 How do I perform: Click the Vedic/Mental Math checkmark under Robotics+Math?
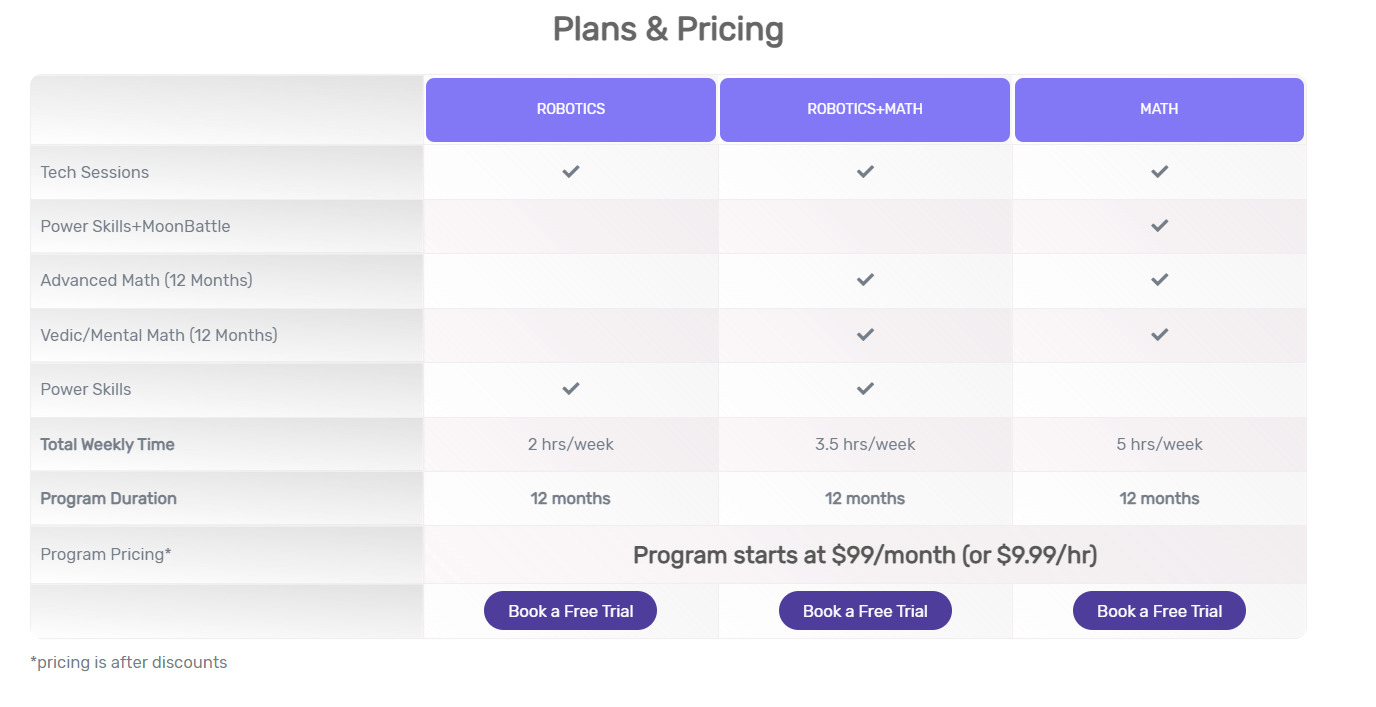pyautogui.click(x=865, y=335)
